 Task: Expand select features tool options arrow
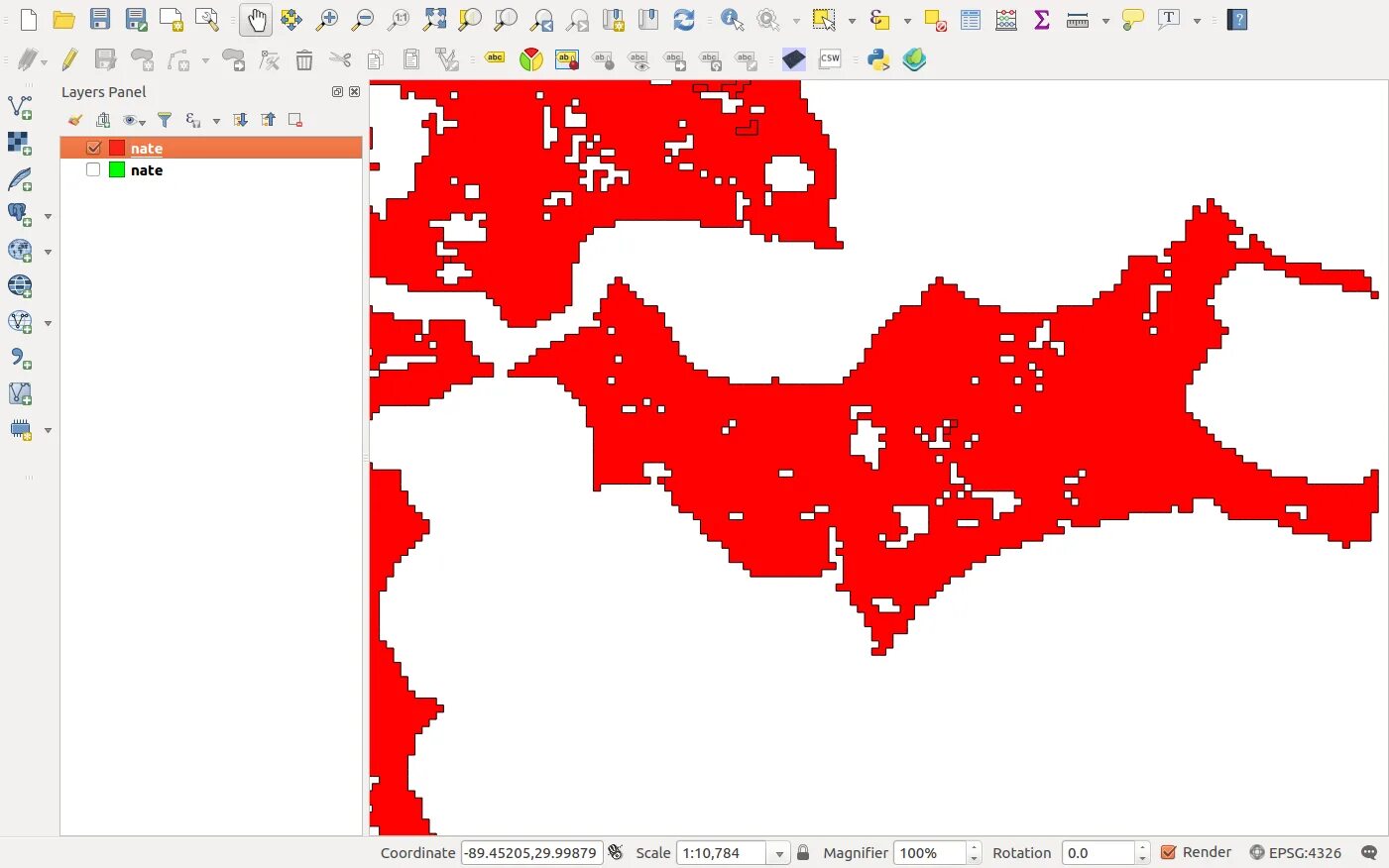coord(852,21)
